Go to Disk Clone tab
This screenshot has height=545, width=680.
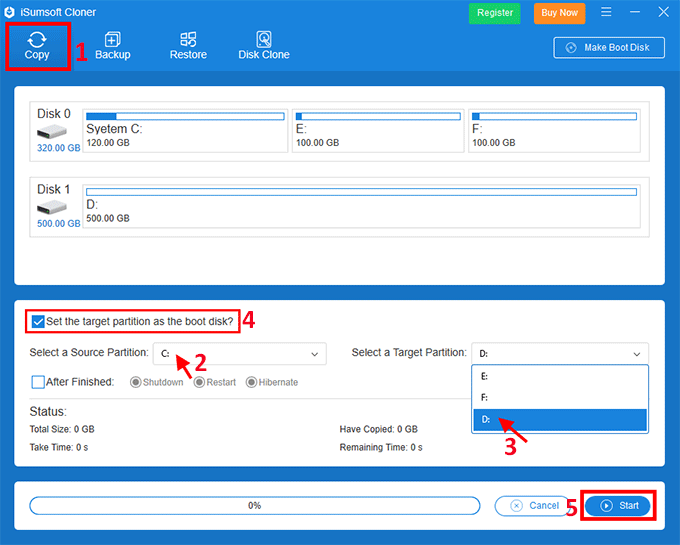(264, 46)
